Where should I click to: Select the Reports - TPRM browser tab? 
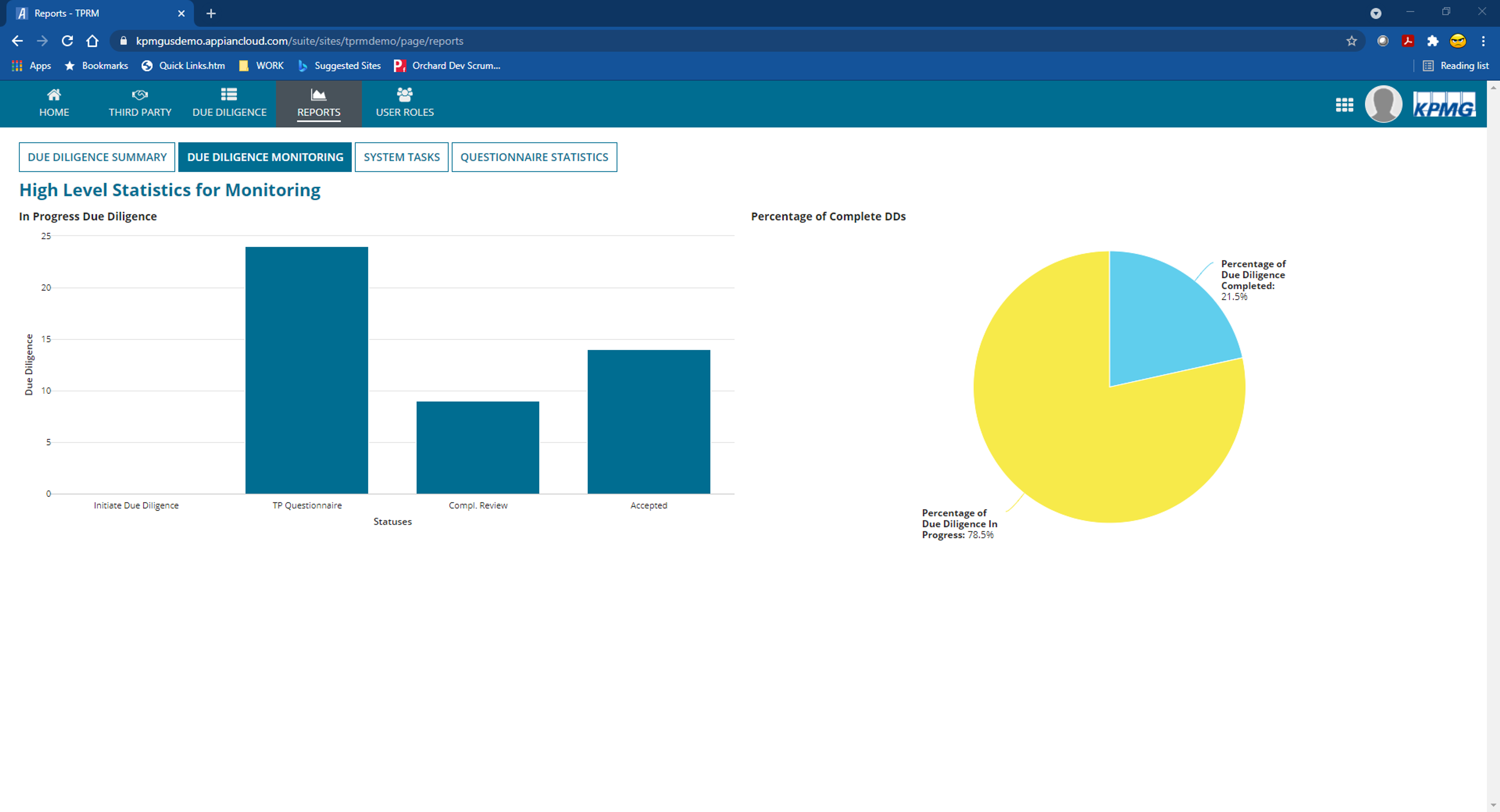coord(99,13)
